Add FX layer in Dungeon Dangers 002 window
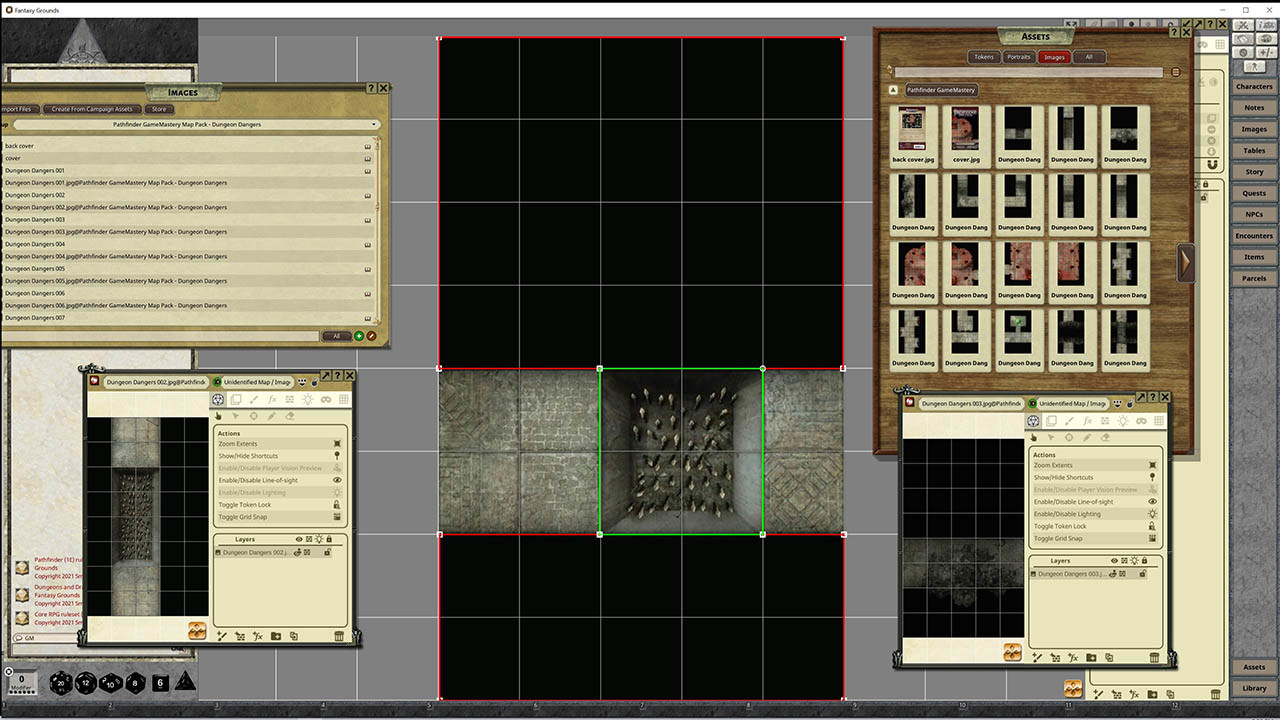1280x720 pixels. pos(257,635)
